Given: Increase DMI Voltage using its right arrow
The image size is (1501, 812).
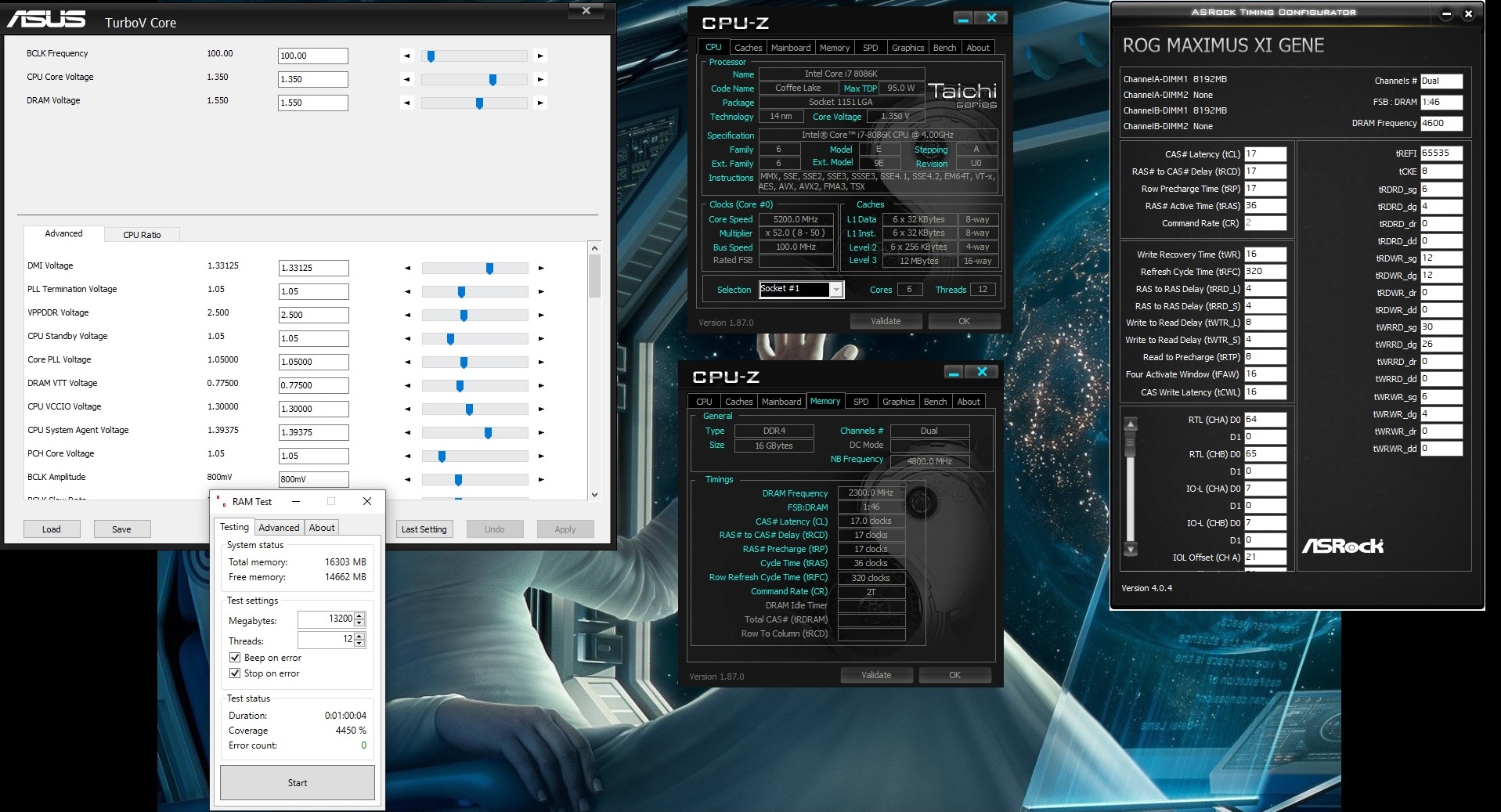Looking at the screenshot, I should [x=541, y=268].
